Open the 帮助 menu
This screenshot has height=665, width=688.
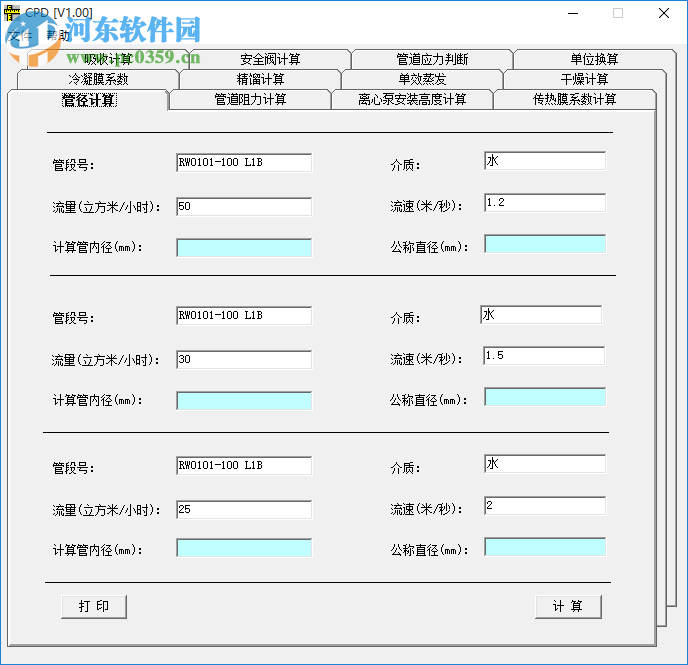click(x=58, y=35)
